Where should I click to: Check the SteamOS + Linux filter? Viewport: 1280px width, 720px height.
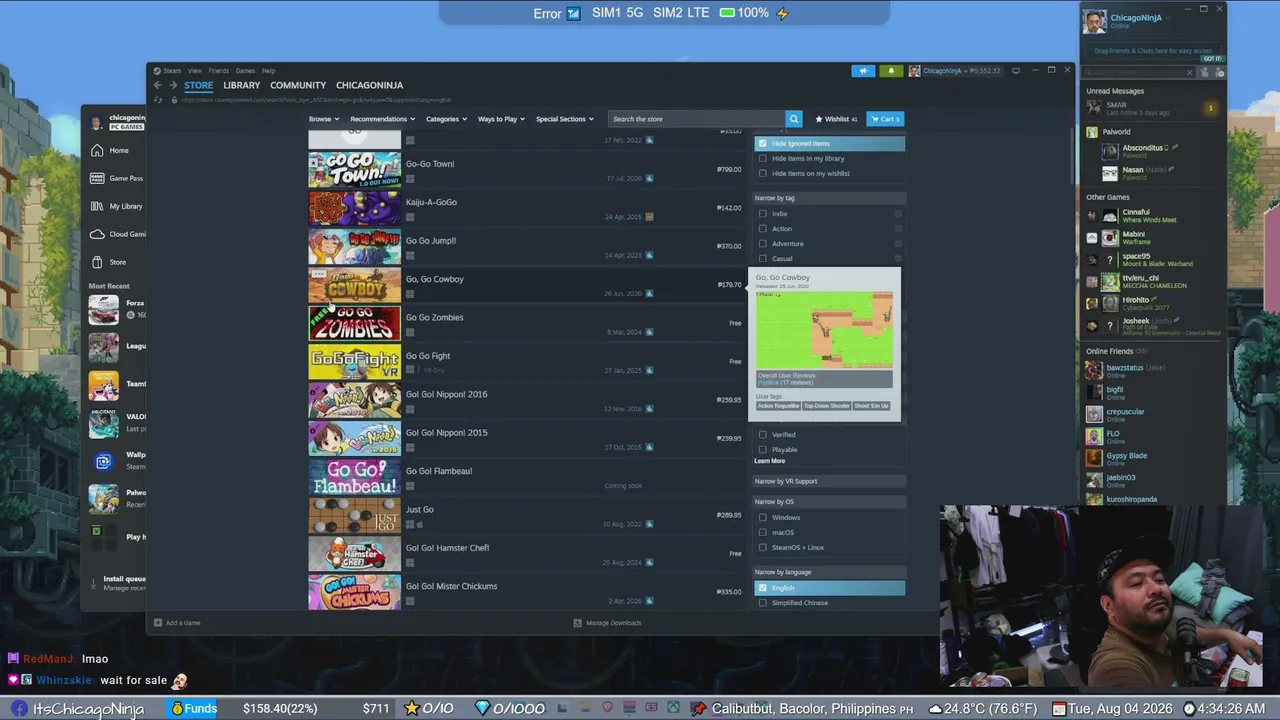point(763,547)
